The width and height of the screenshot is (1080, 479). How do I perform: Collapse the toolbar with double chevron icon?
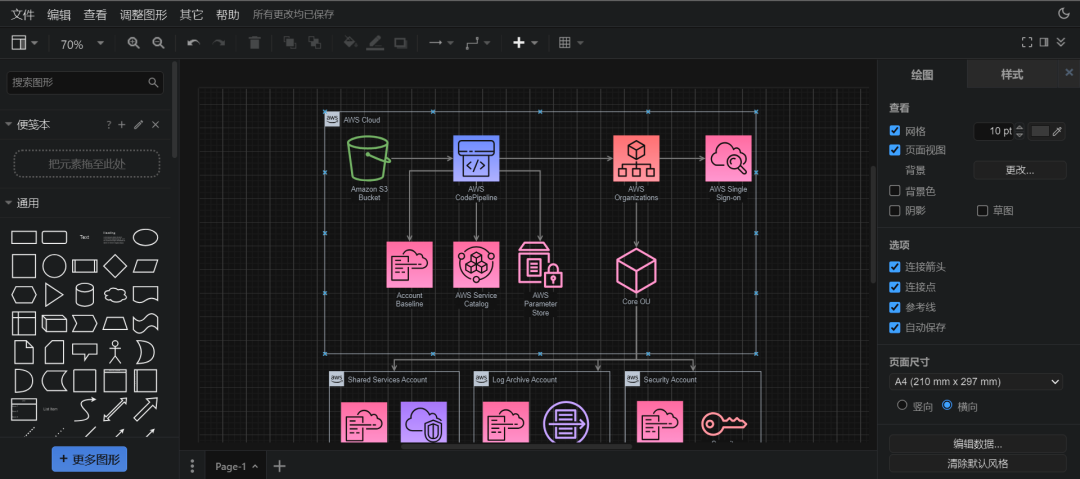click(x=1061, y=43)
